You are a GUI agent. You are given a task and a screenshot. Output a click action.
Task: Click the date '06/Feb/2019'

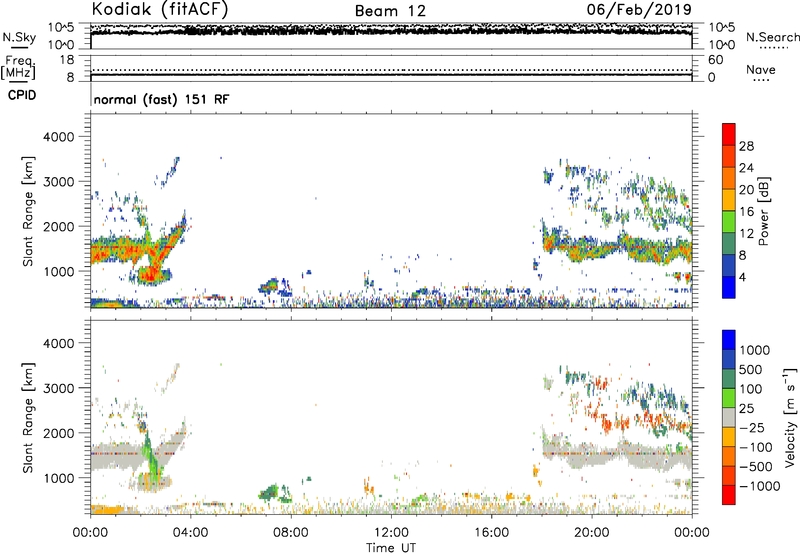(x=639, y=9)
